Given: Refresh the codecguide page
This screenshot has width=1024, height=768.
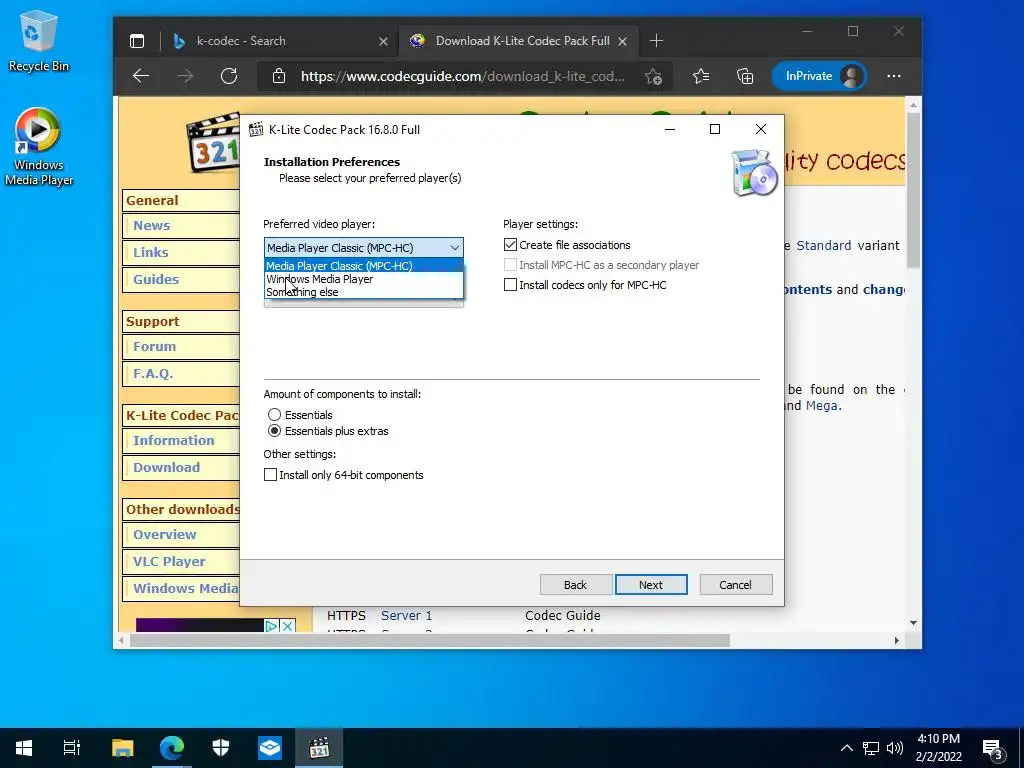Looking at the screenshot, I should [x=229, y=76].
